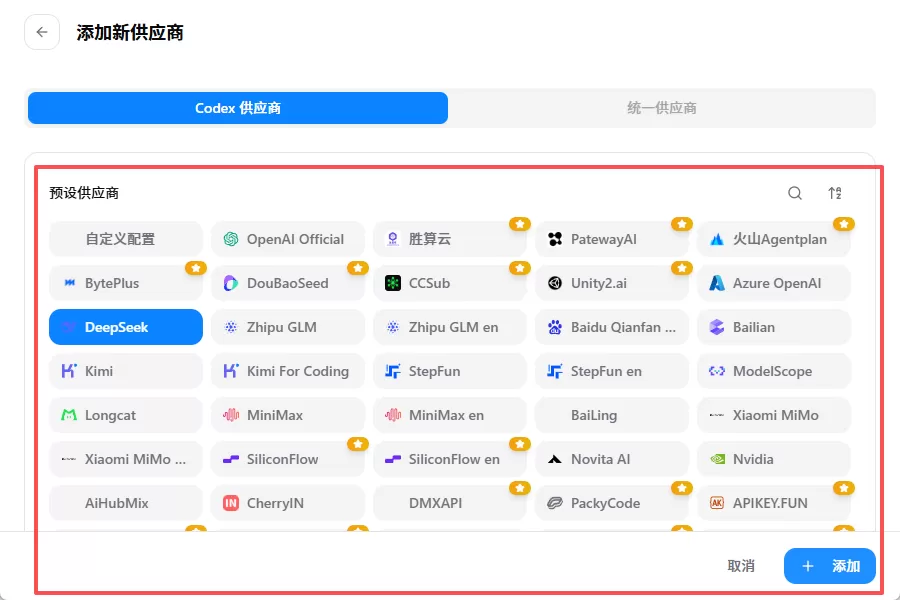Choose Kimi provider
Image resolution: width=900 pixels, height=600 pixels.
(126, 371)
